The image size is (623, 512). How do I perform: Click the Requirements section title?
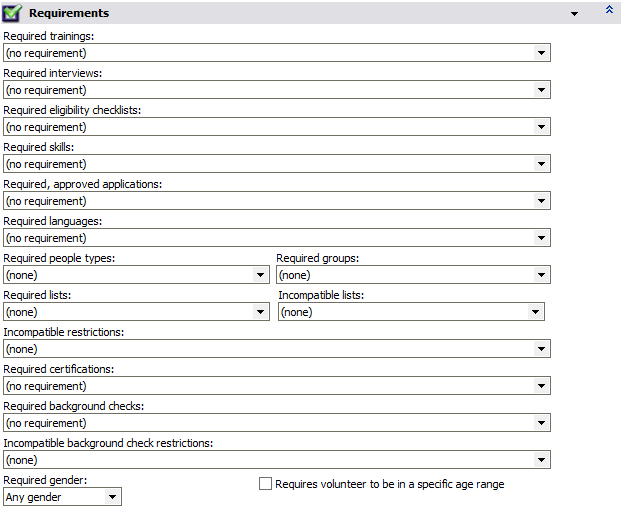(69, 13)
